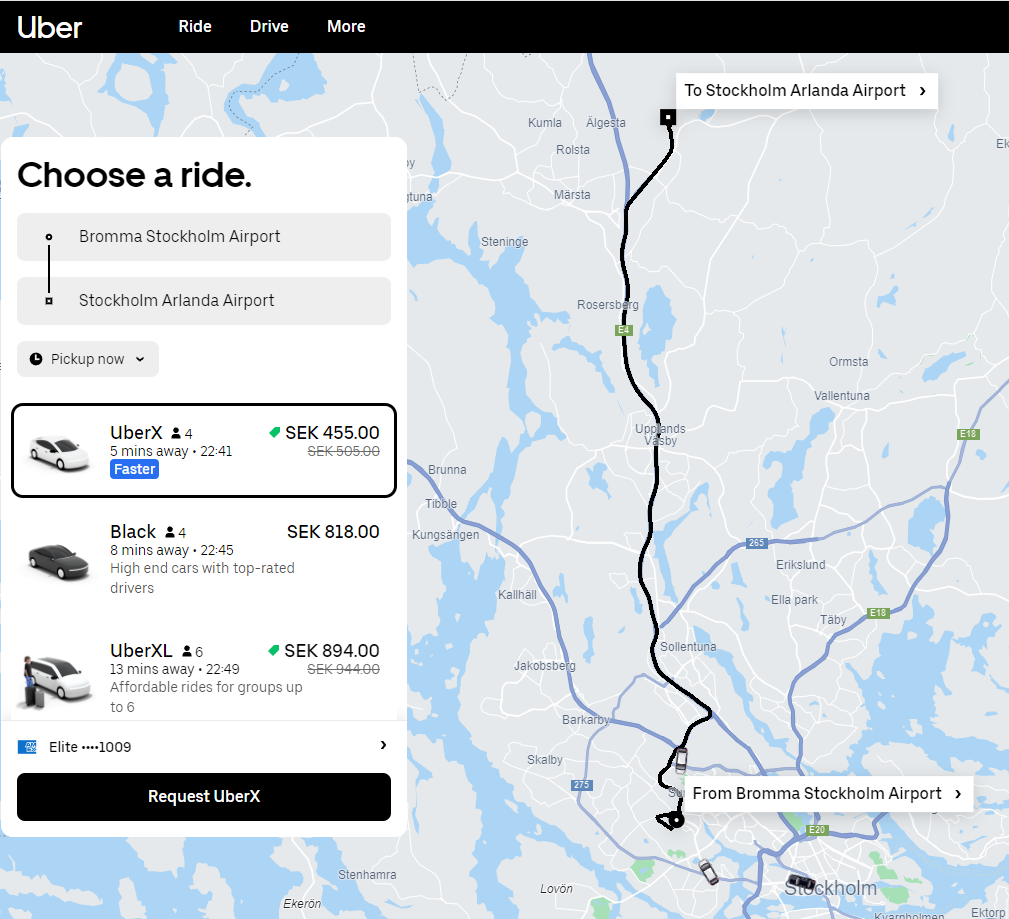1009x919 pixels.
Task: Open the Drive menu
Action: click(269, 27)
